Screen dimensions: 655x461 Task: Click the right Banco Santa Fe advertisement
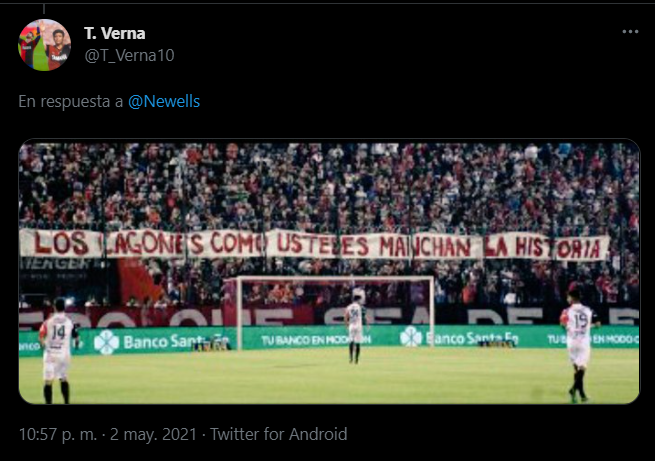[460, 337]
